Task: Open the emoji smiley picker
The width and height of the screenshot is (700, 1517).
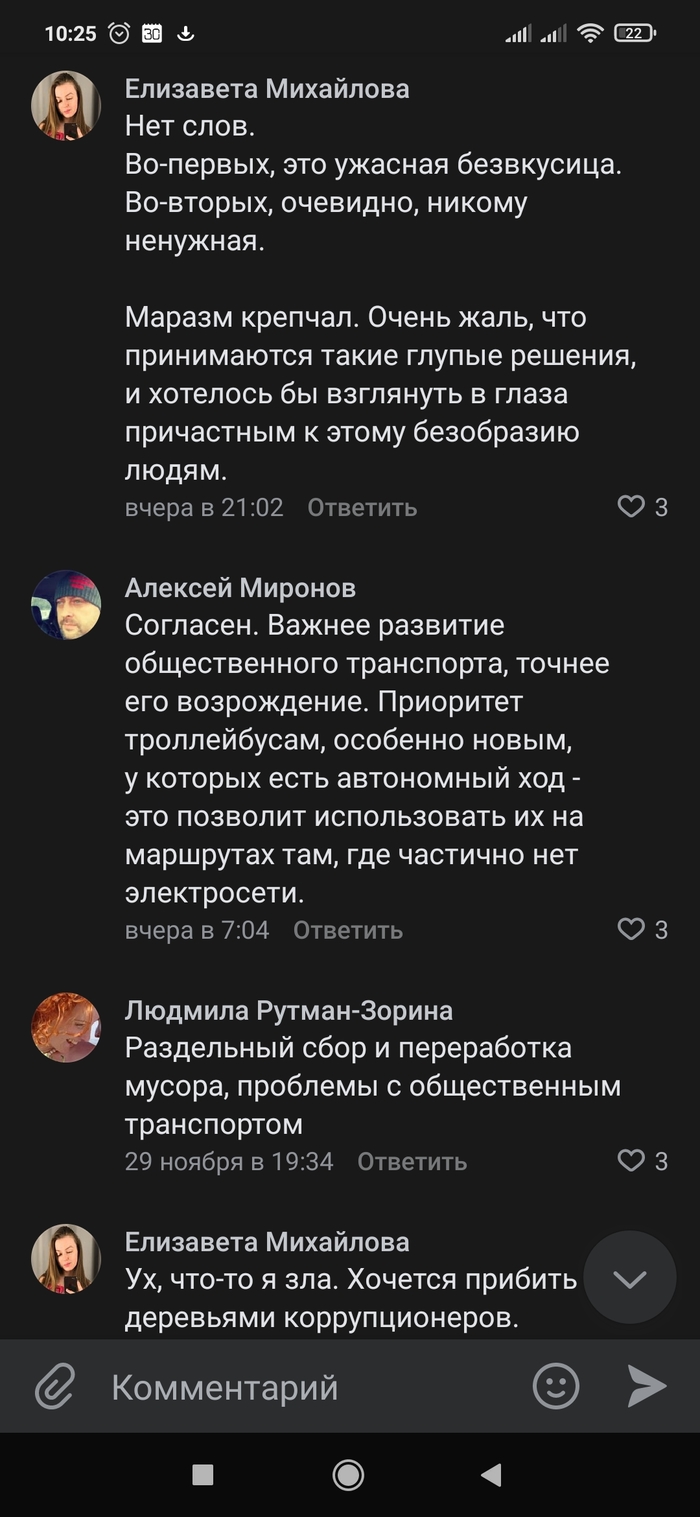Action: click(x=556, y=1386)
